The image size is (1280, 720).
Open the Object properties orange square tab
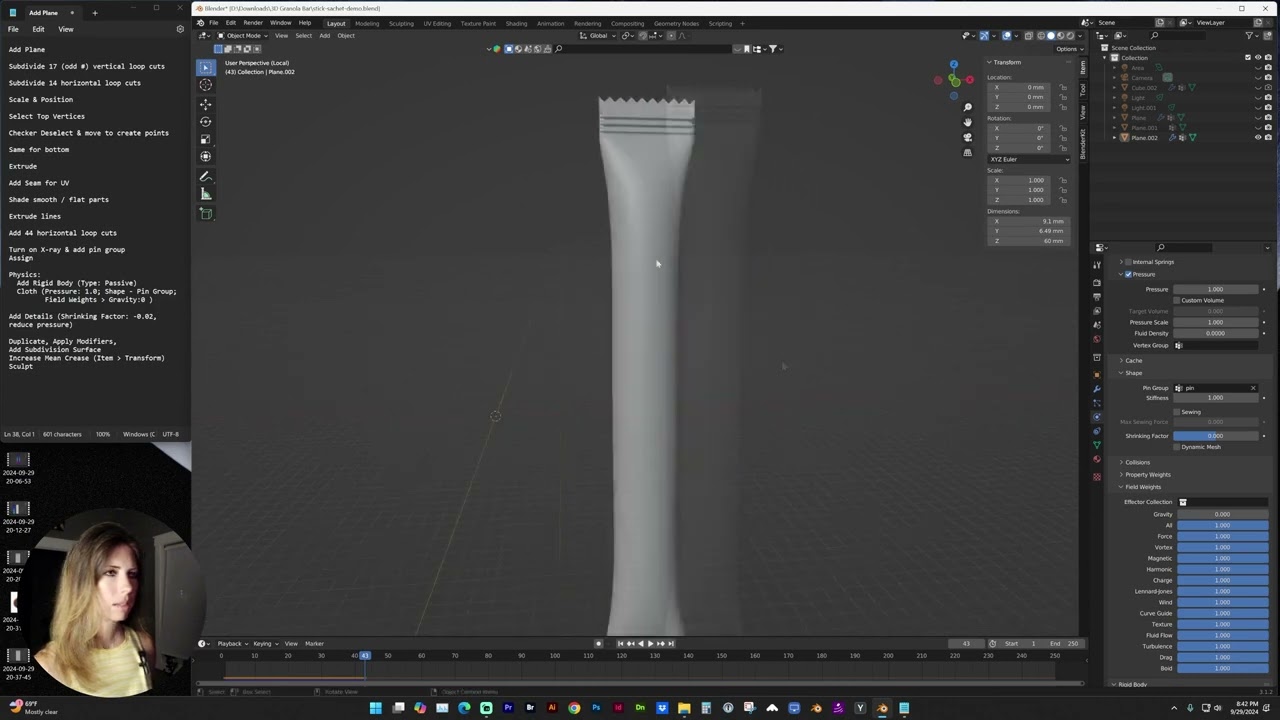click(x=1097, y=375)
